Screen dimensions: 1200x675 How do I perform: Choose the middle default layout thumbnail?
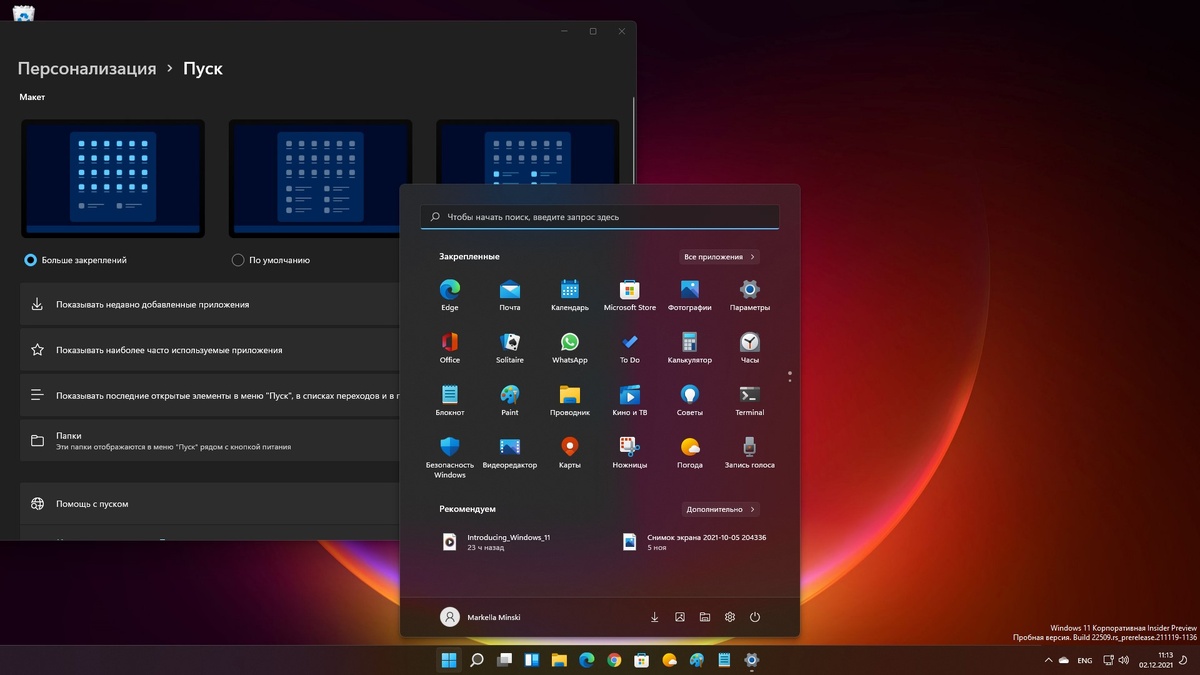pos(320,179)
